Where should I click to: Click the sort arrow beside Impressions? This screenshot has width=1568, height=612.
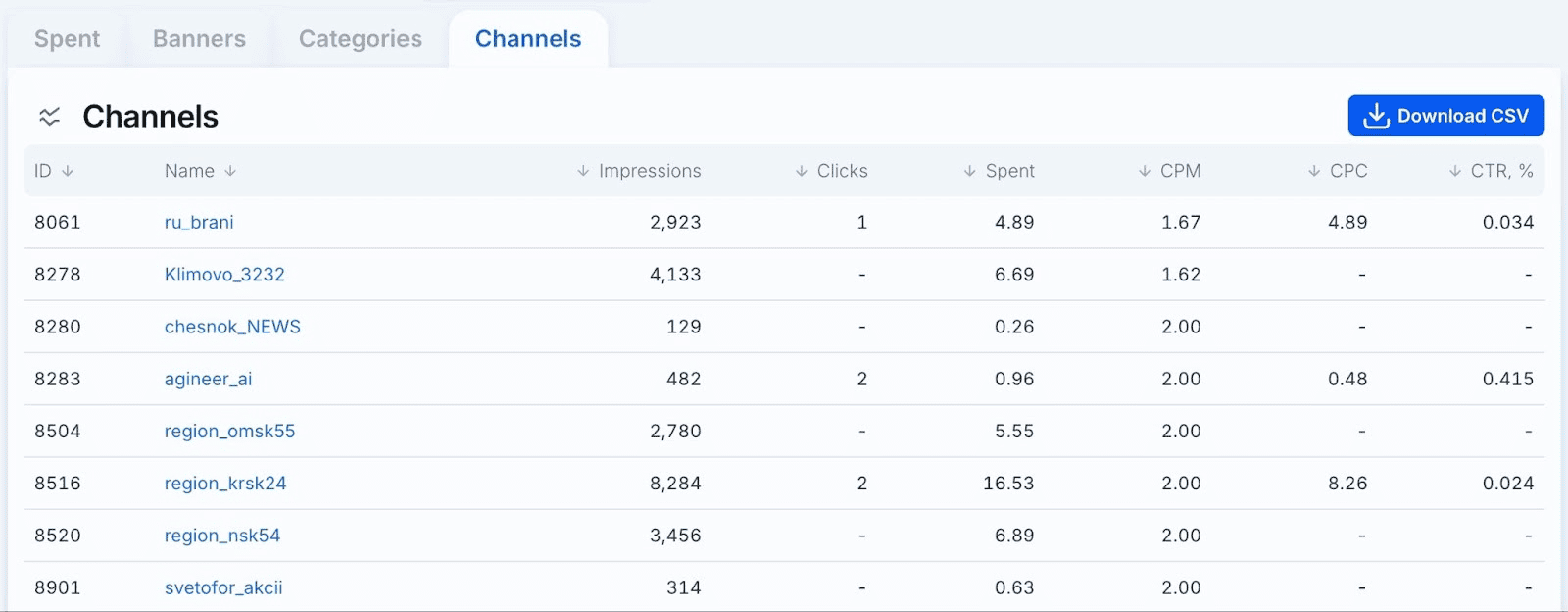pos(583,171)
